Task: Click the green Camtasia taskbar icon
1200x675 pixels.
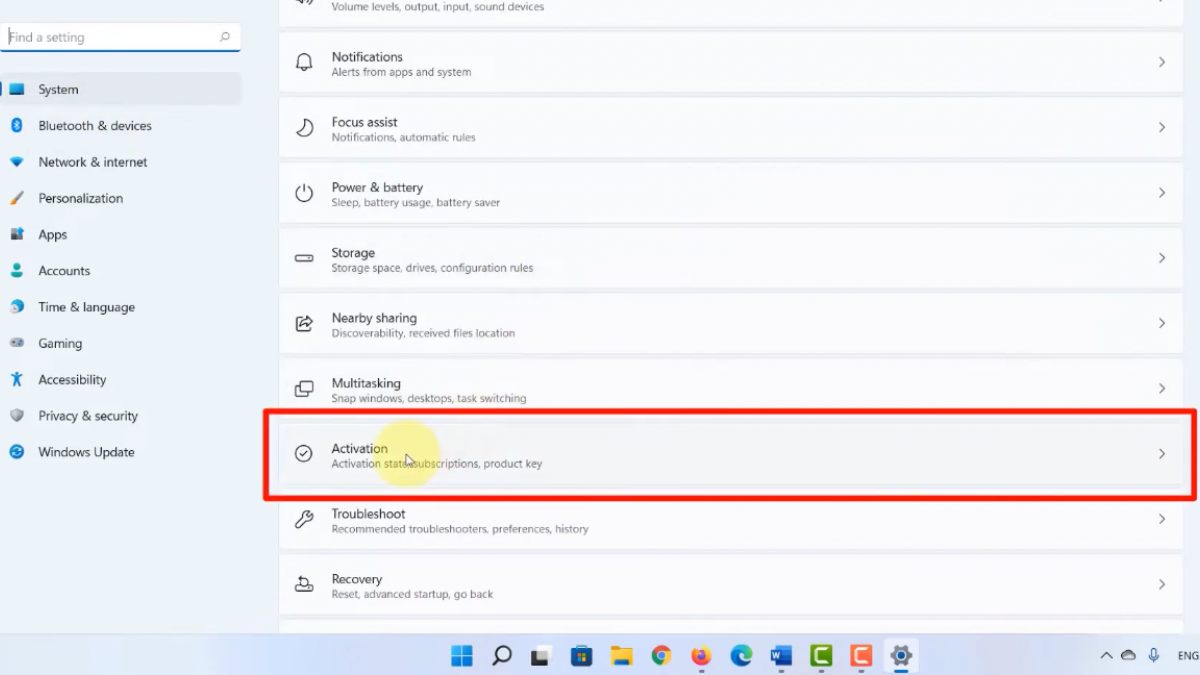Action: 821,656
